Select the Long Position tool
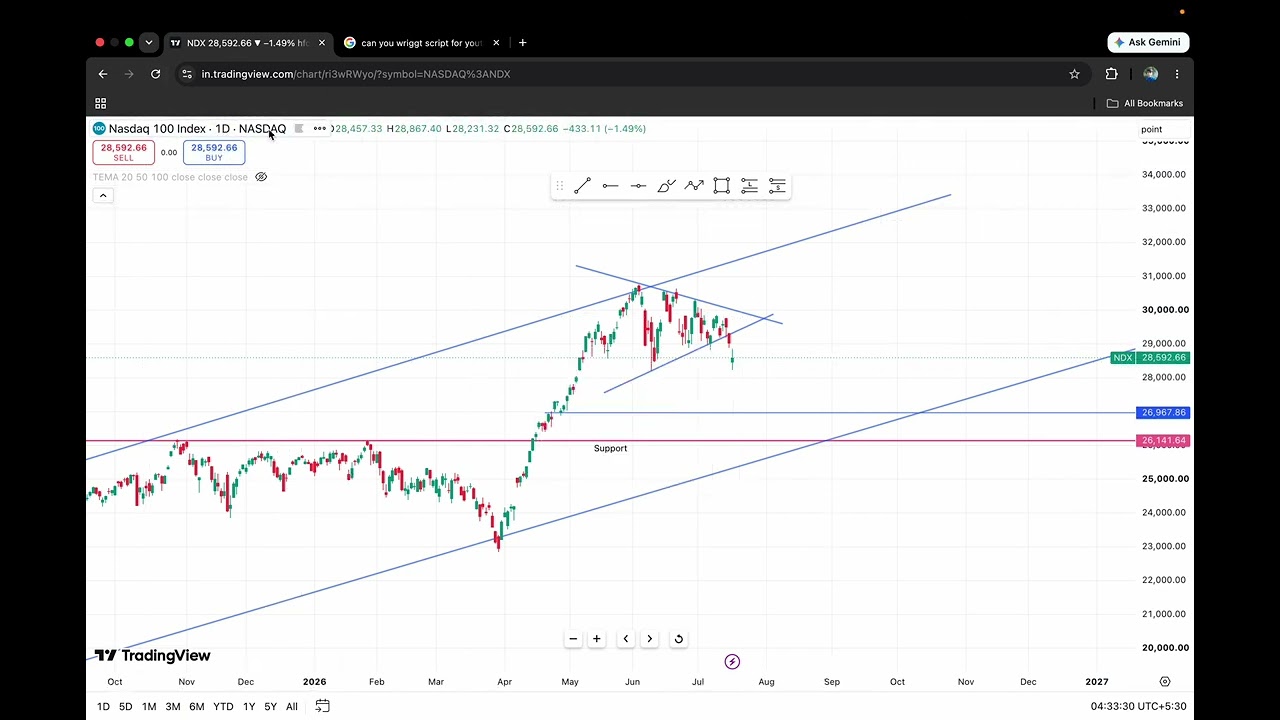 pos(749,186)
